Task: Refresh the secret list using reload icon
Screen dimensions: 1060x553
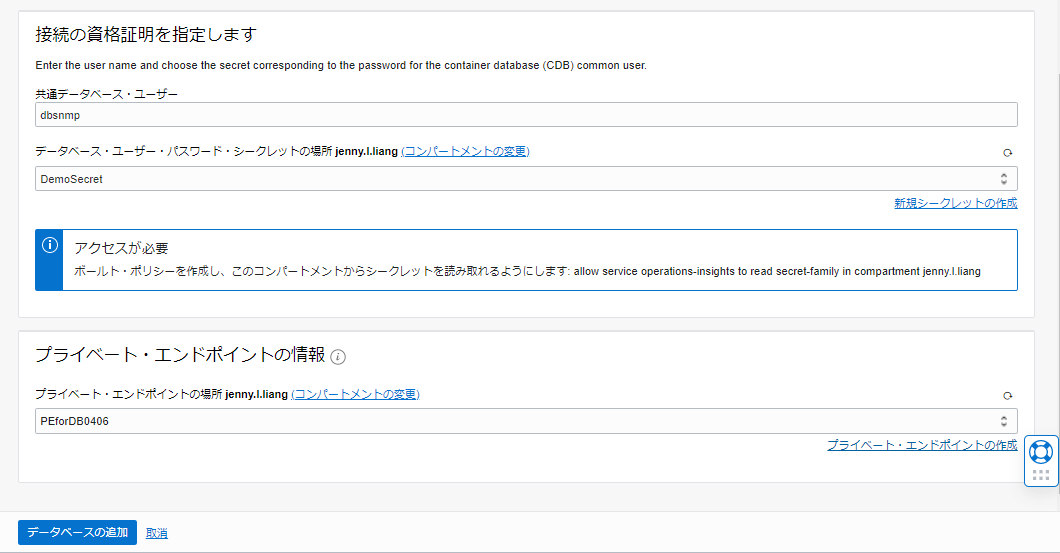Action: tap(1008, 153)
